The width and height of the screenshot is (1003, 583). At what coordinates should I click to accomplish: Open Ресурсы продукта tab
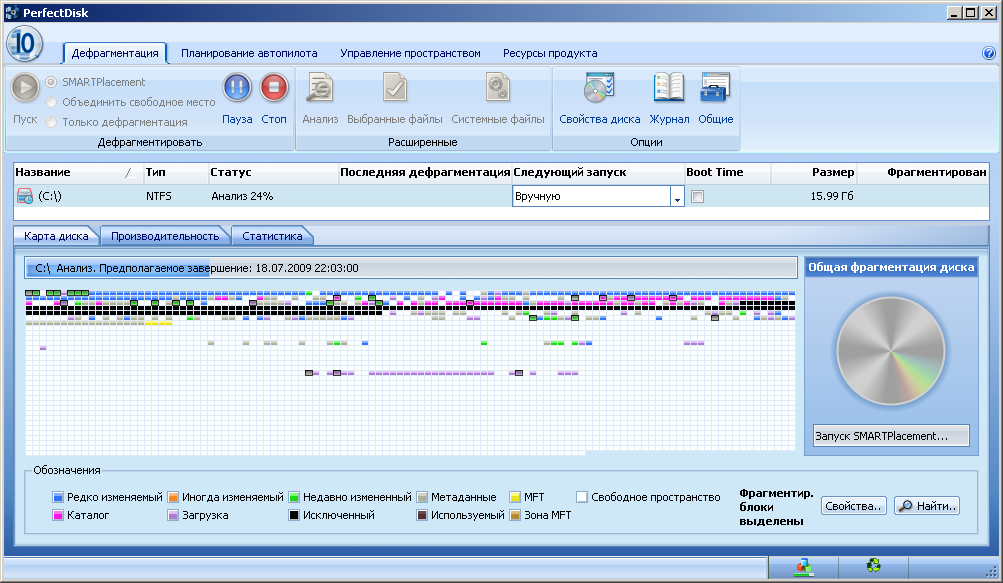coord(550,53)
